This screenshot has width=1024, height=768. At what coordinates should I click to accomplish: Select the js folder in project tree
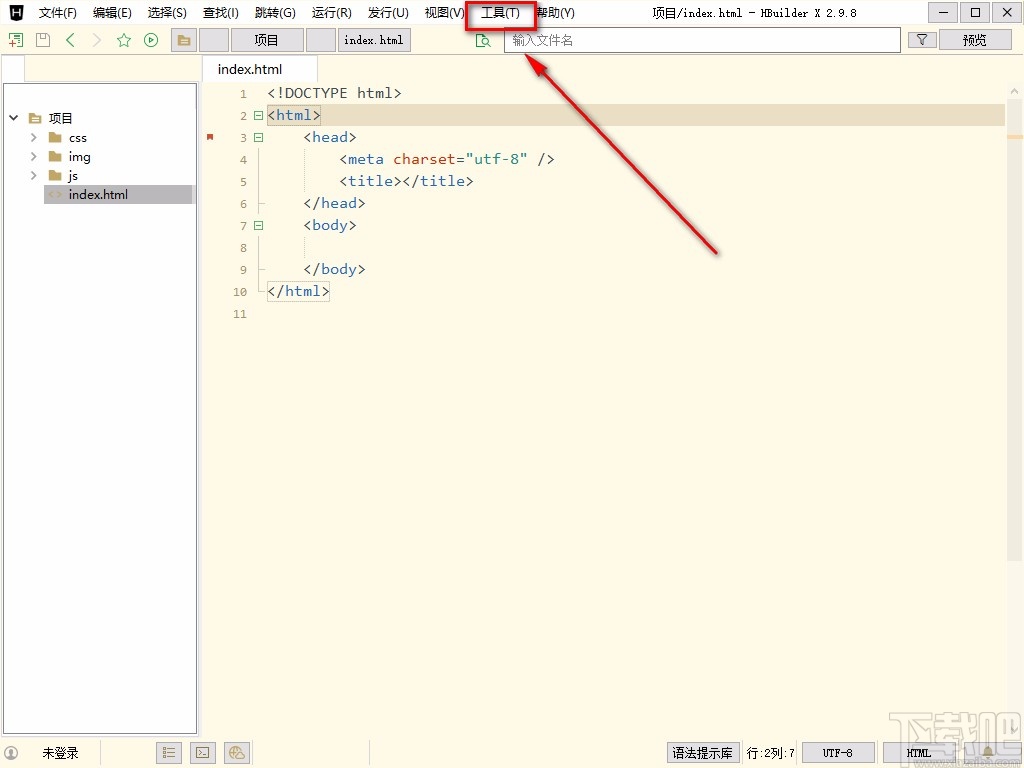pyautogui.click(x=73, y=176)
